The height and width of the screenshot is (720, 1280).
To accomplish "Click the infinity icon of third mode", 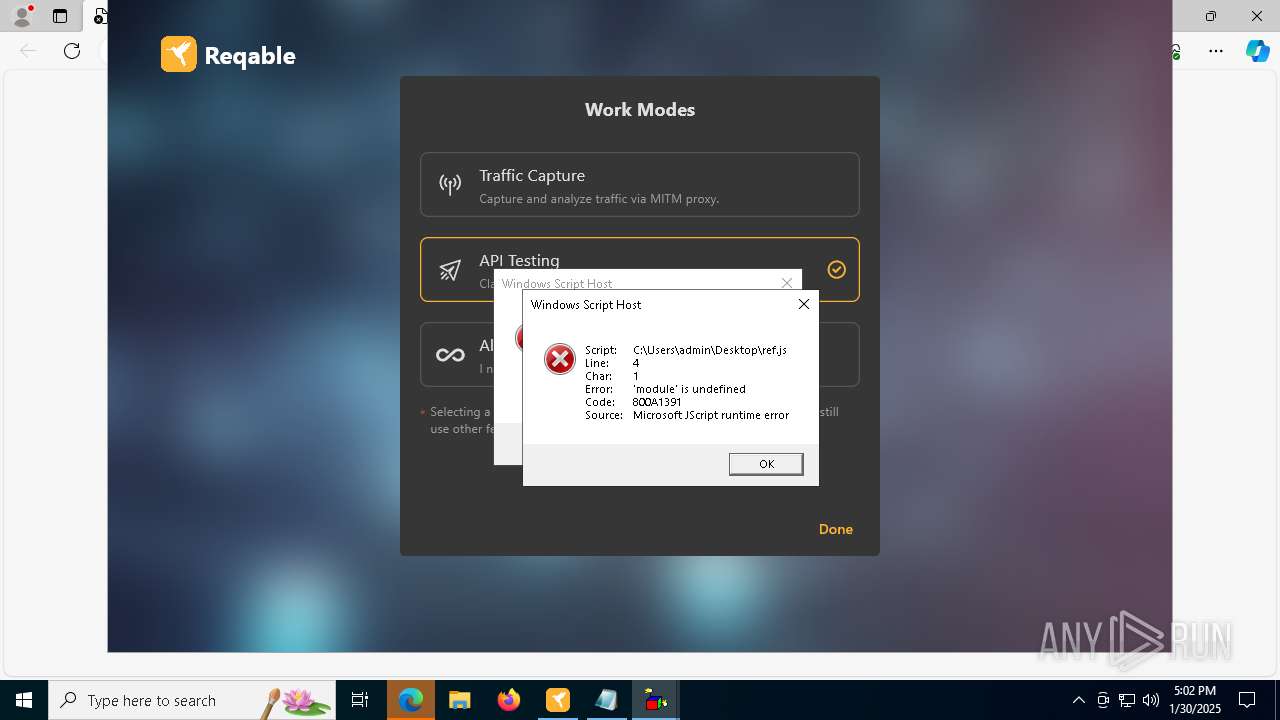I will [x=450, y=355].
